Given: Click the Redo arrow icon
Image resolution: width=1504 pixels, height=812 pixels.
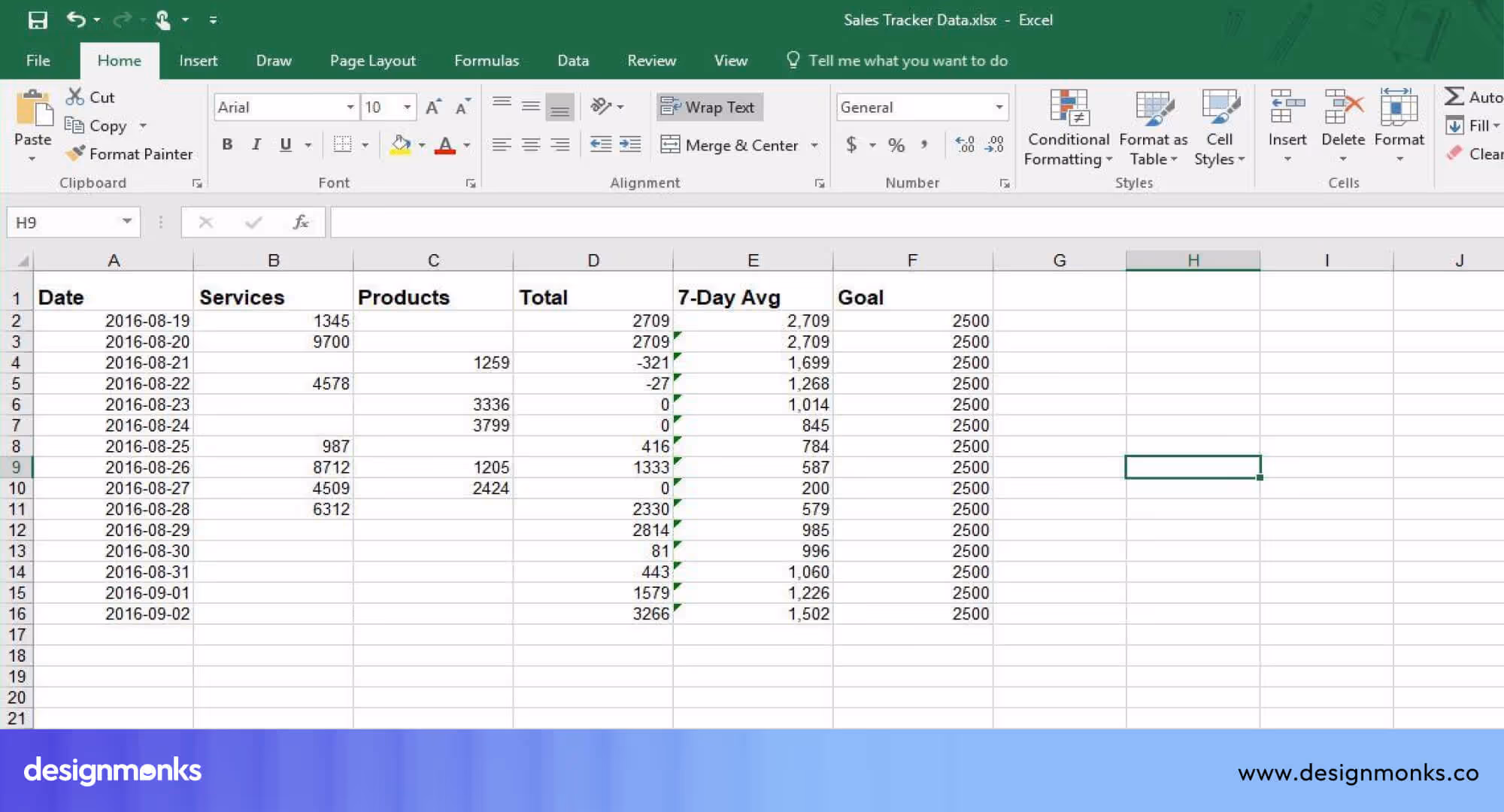Looking at the screenshot, I should 123,20.
